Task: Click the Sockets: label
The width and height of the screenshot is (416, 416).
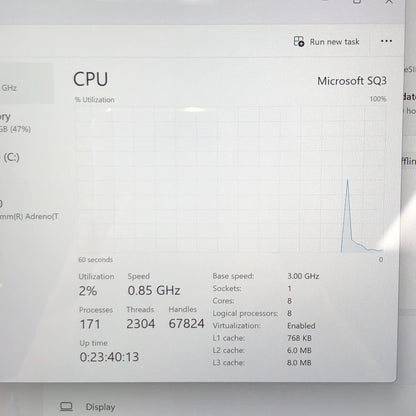Action: click(227, 288)
